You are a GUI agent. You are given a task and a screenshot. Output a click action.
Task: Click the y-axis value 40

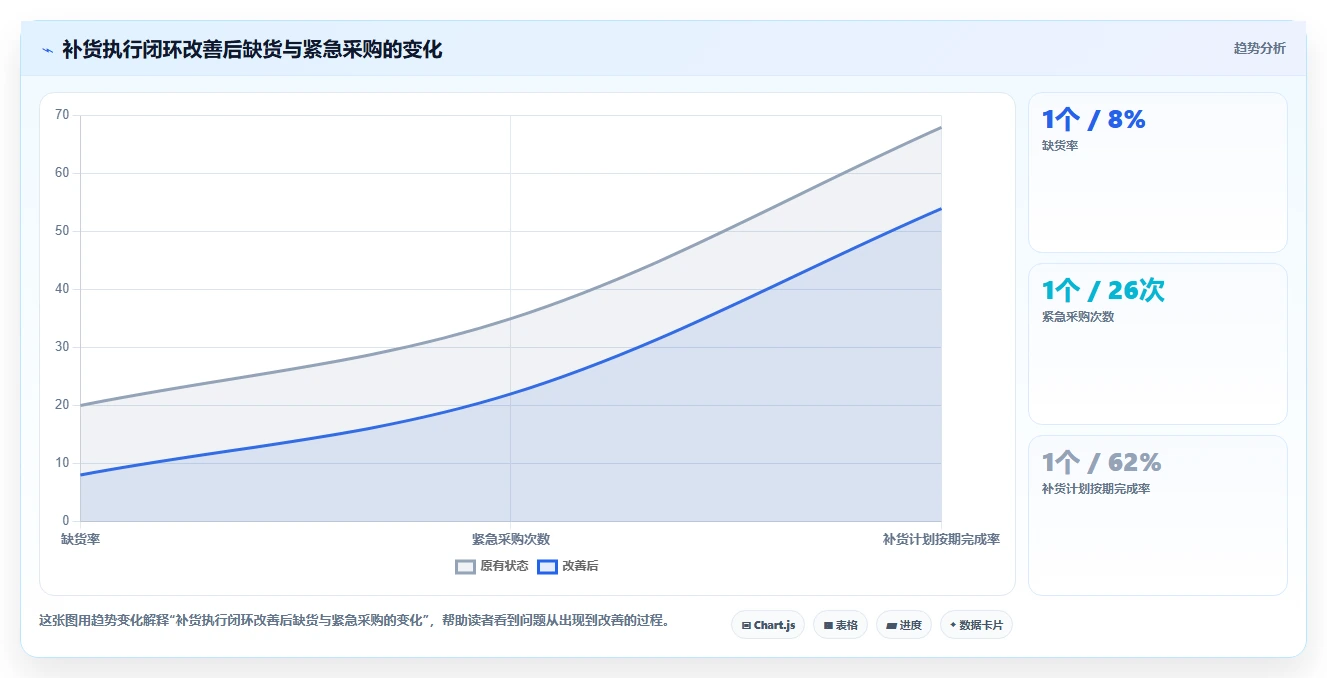62,289
